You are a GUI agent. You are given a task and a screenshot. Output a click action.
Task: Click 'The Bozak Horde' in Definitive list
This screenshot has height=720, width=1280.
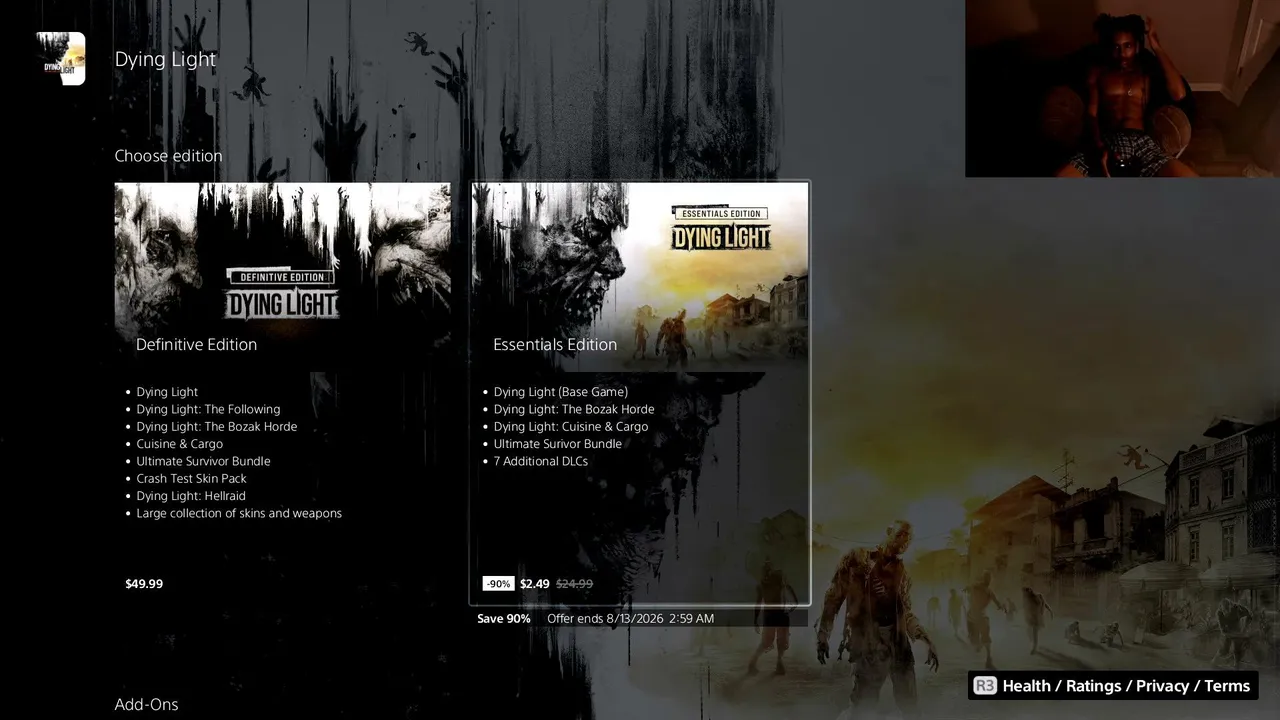pos(216,427)
